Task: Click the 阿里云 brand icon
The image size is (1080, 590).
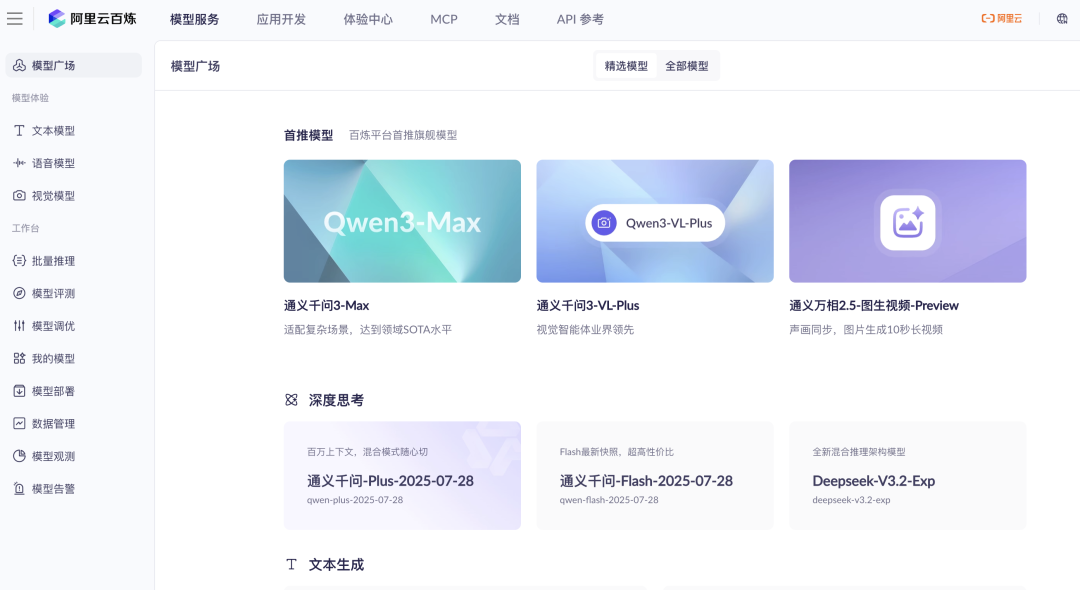Action: 1001,19
